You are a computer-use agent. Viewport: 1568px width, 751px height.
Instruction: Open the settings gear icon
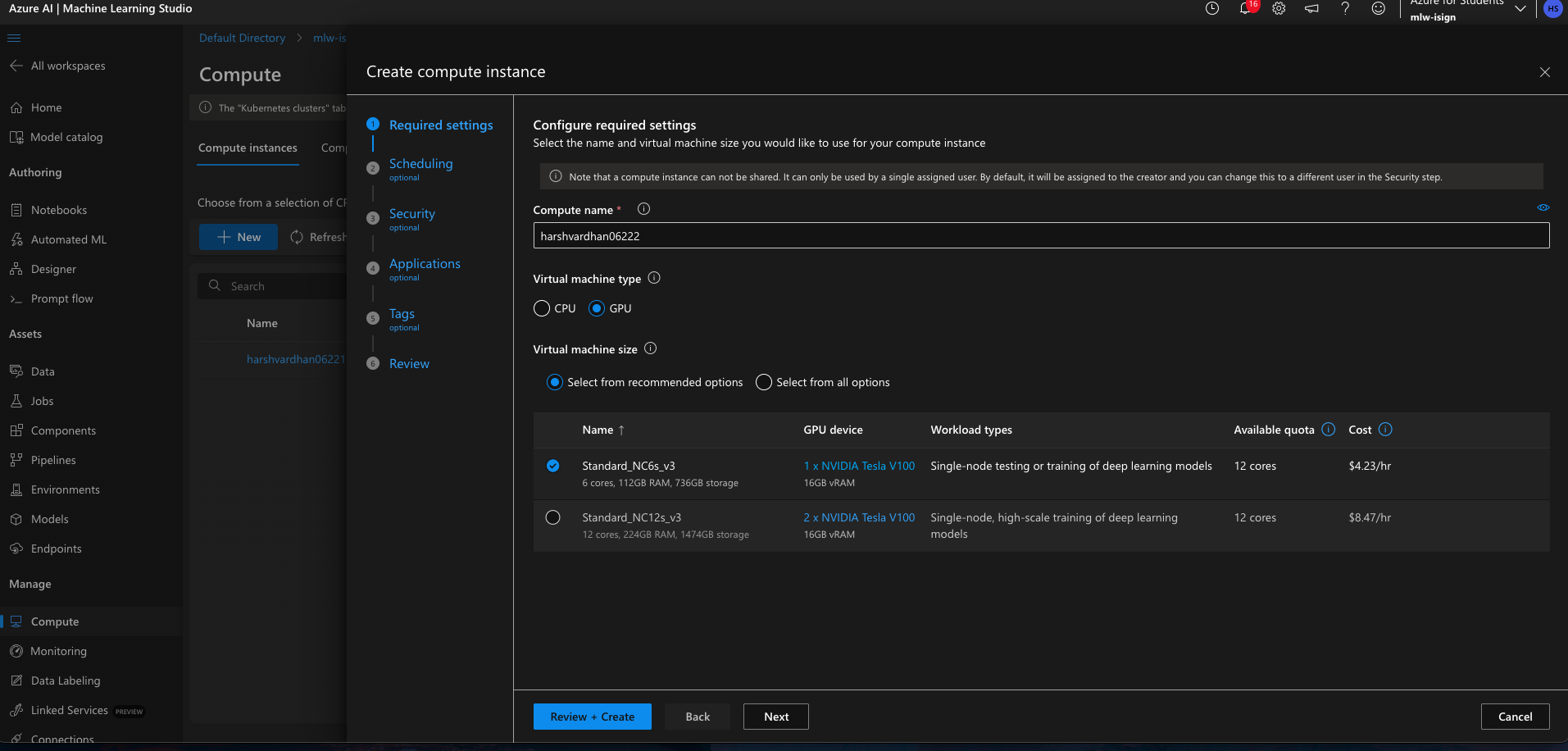(1279, 9)
